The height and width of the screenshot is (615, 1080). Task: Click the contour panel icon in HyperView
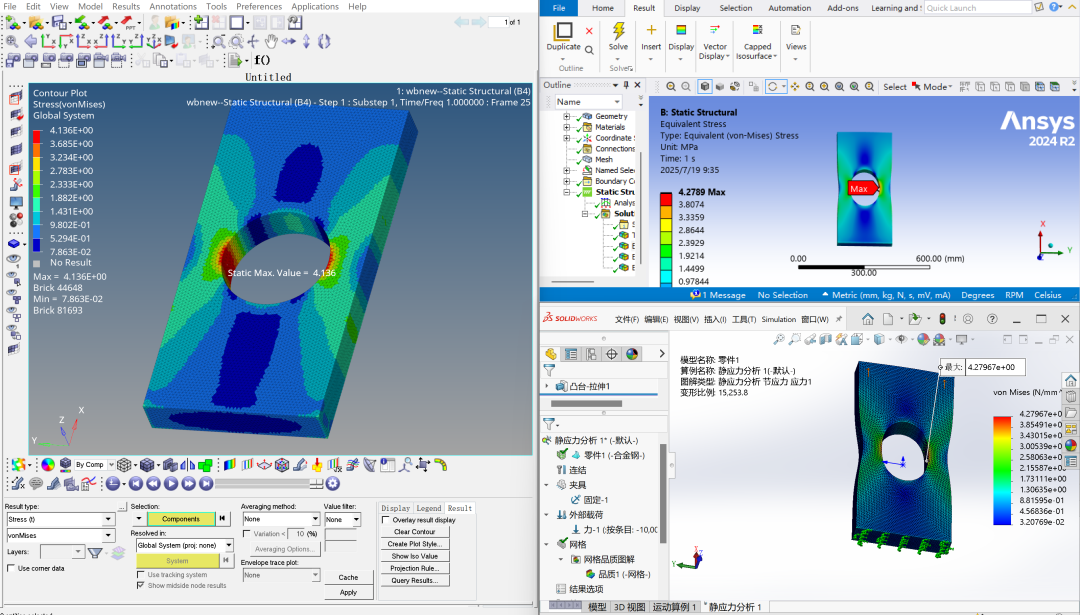click(x=230, y=465)
